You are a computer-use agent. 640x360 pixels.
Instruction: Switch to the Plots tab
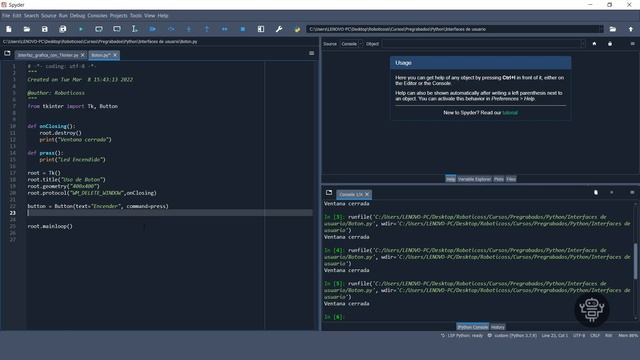[x=499, y=179]
